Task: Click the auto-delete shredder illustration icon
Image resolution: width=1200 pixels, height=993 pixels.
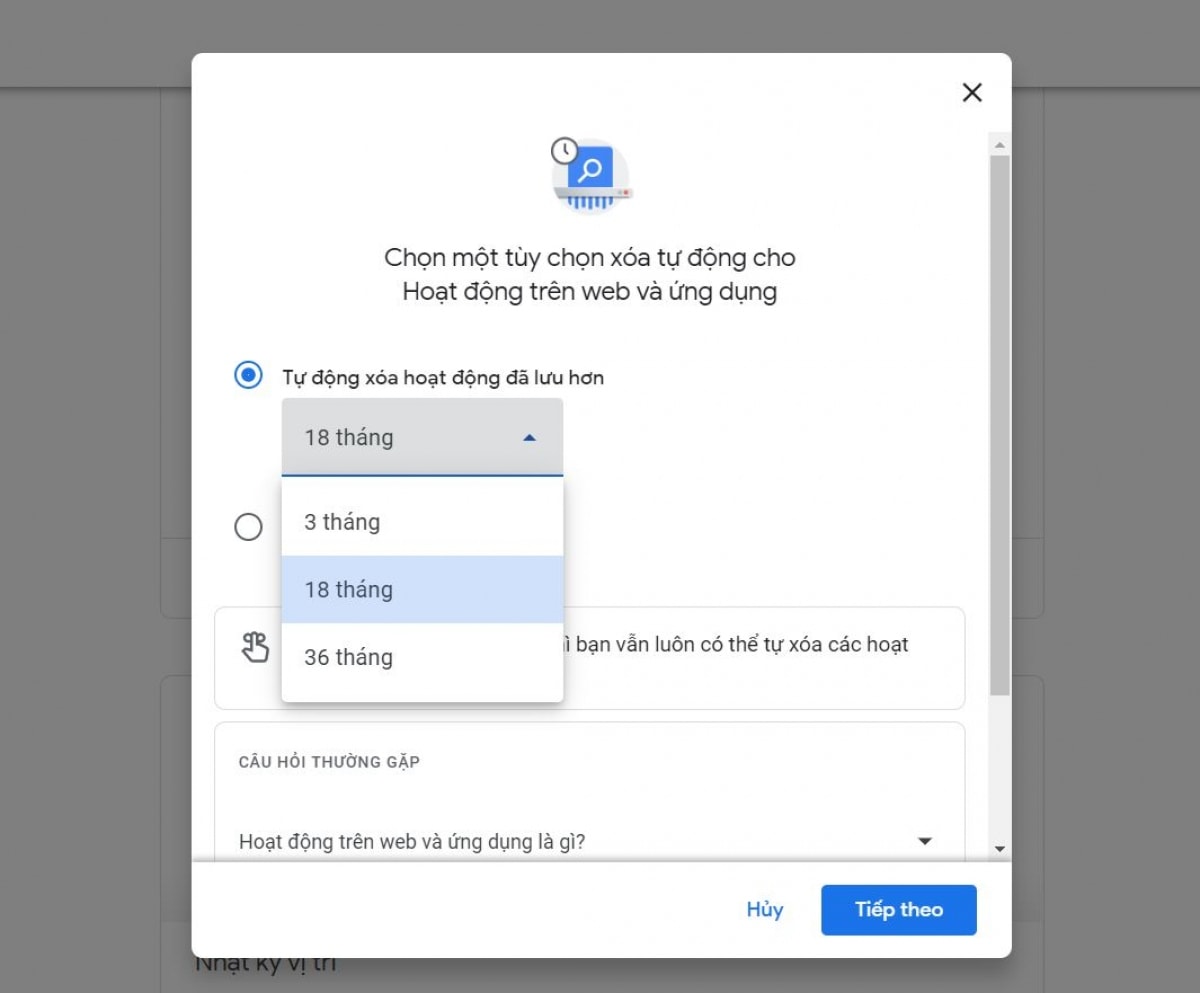Action: click(592, 176)
